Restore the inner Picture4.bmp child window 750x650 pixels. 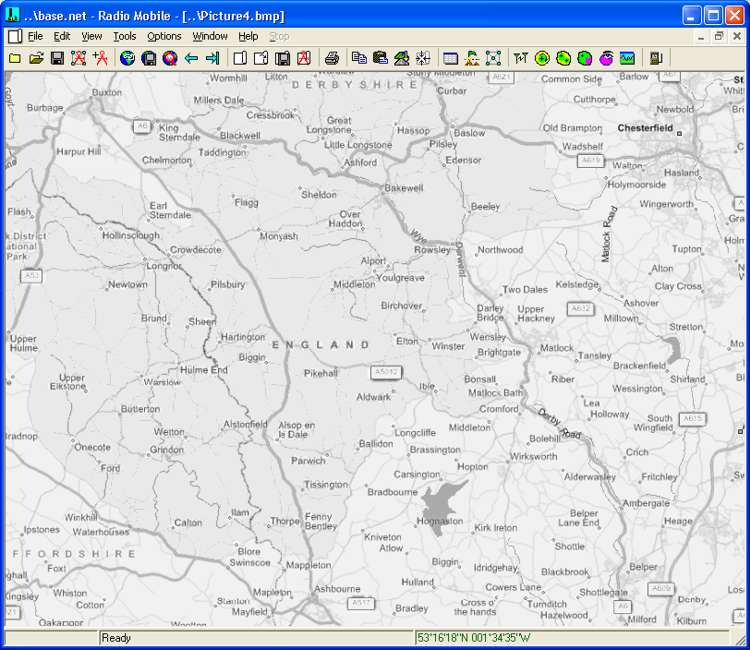(719, 36)
